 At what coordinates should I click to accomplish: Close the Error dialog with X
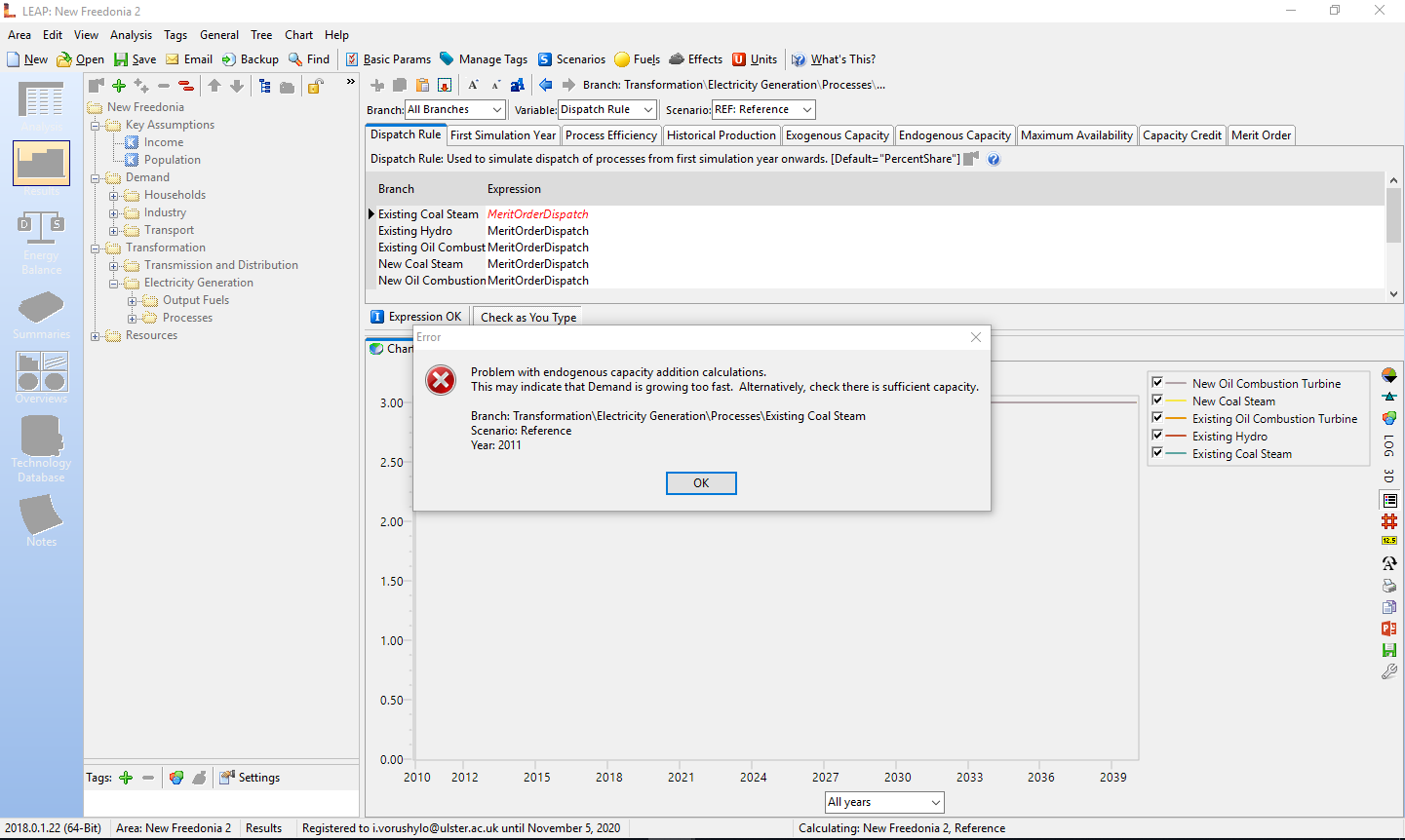[976, 337]
